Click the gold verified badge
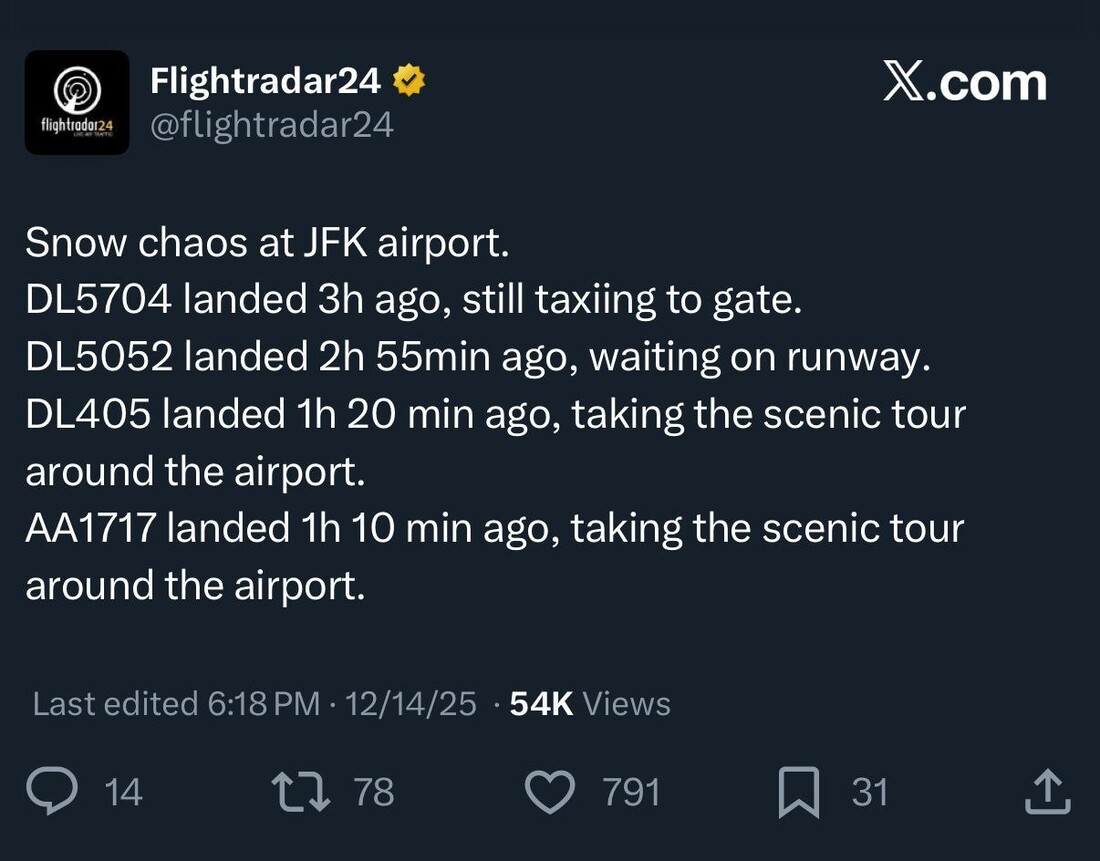Screen dimensions: 1100x861 click(409, 81)
